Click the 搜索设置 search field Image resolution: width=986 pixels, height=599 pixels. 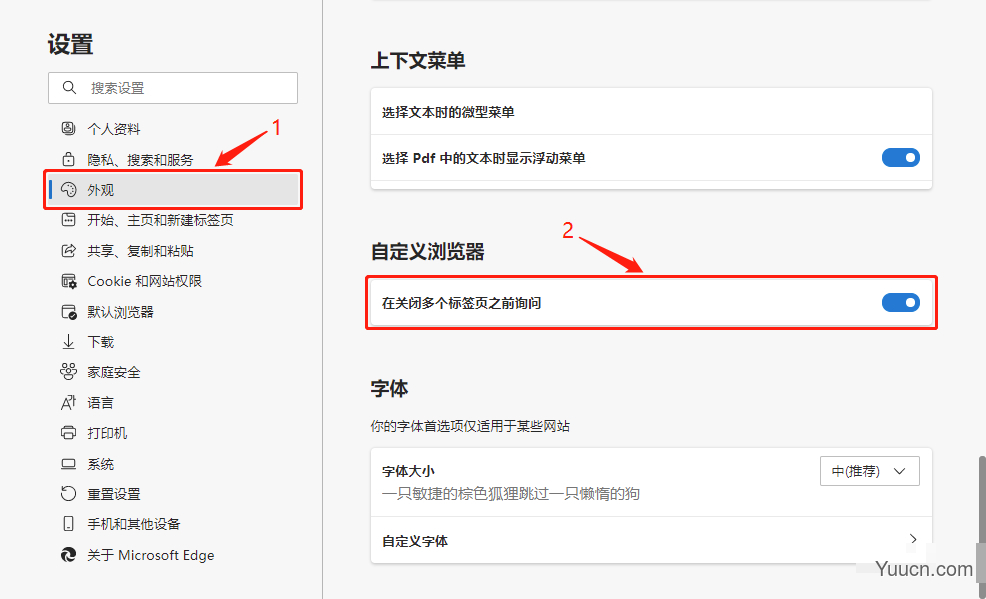coord(173,87)
